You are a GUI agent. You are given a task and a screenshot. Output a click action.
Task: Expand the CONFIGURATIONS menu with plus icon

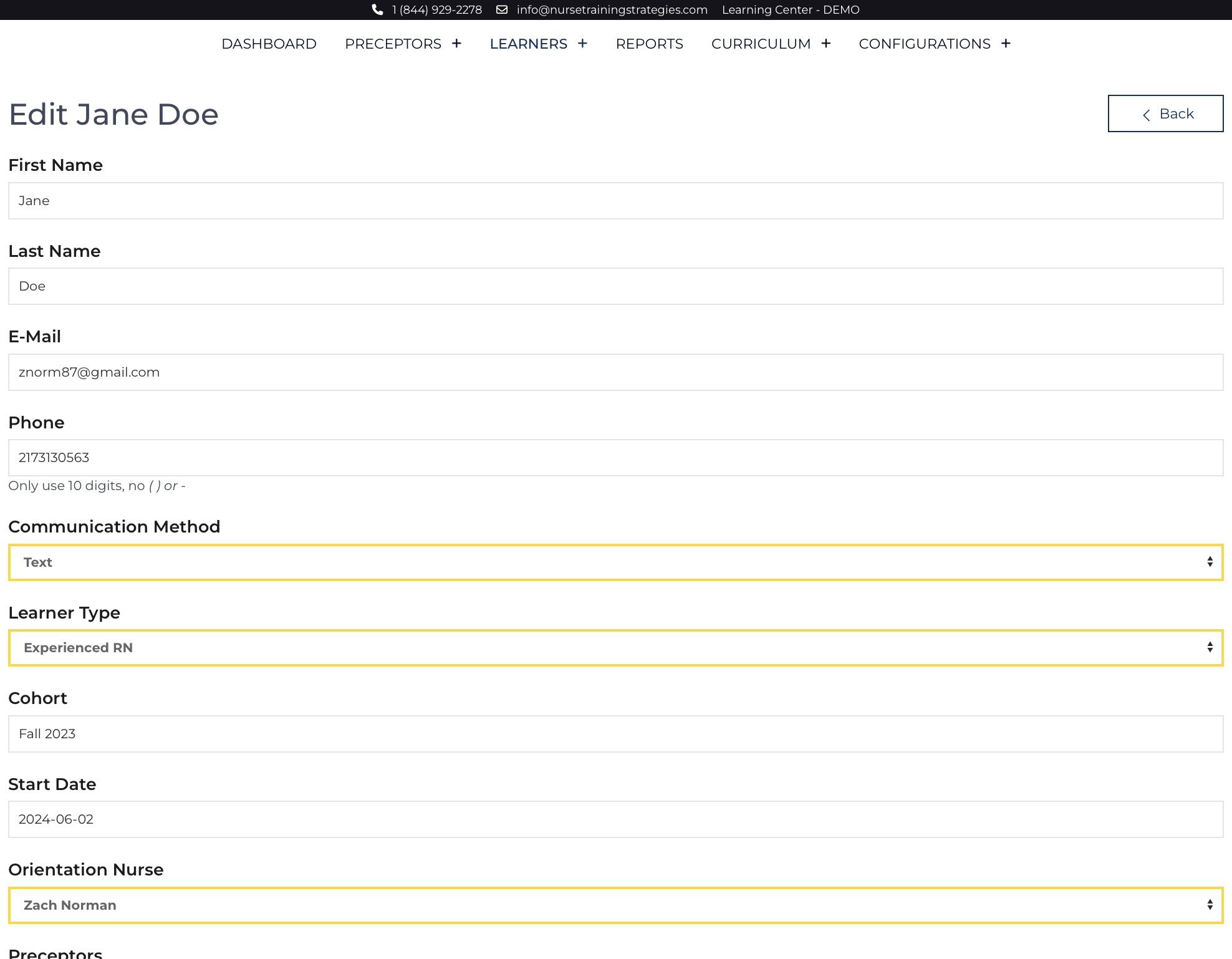1006,44
